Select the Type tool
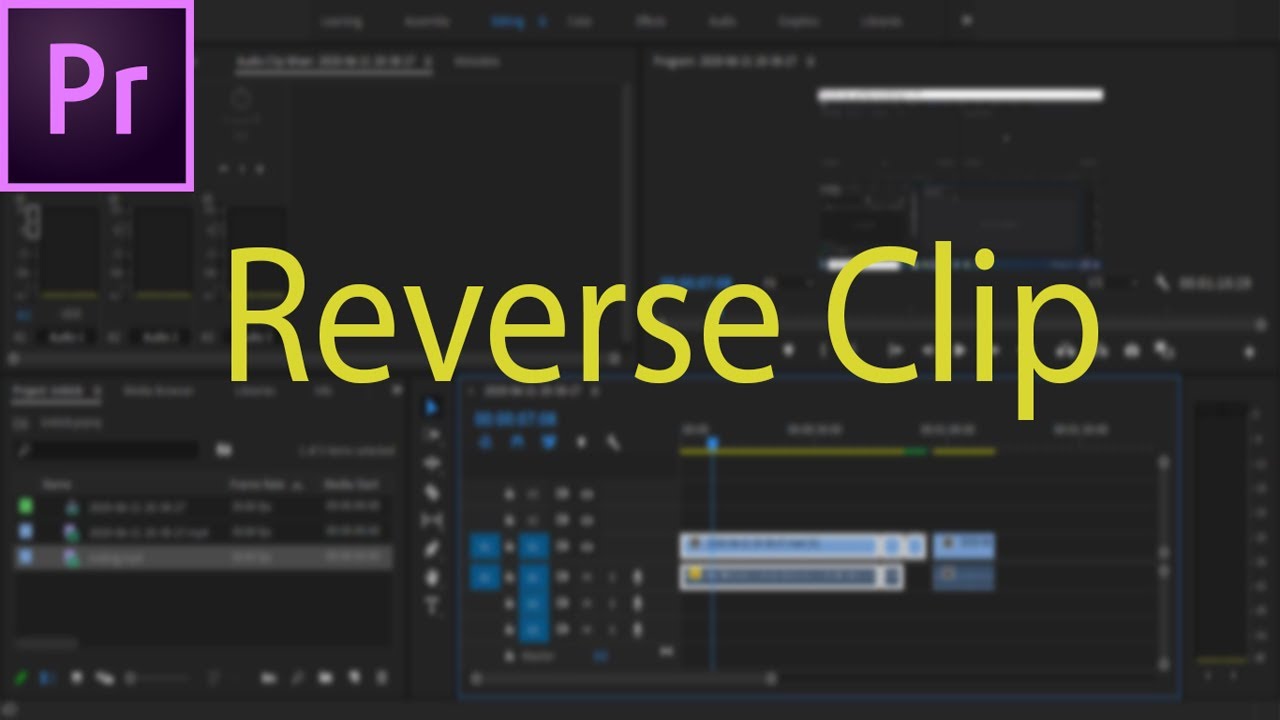1280x720 pixels. [x=432, y=605]
